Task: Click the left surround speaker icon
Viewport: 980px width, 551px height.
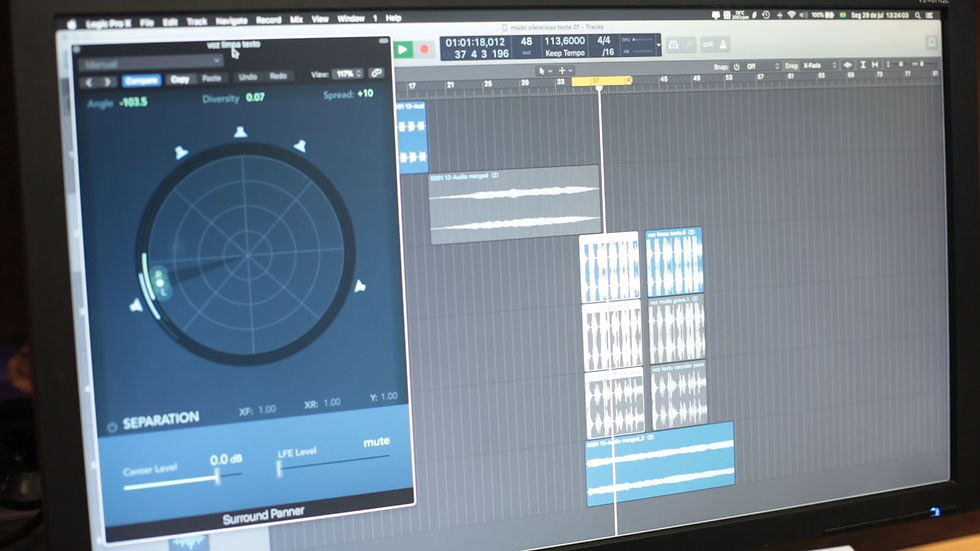Action: click(136, 305)
